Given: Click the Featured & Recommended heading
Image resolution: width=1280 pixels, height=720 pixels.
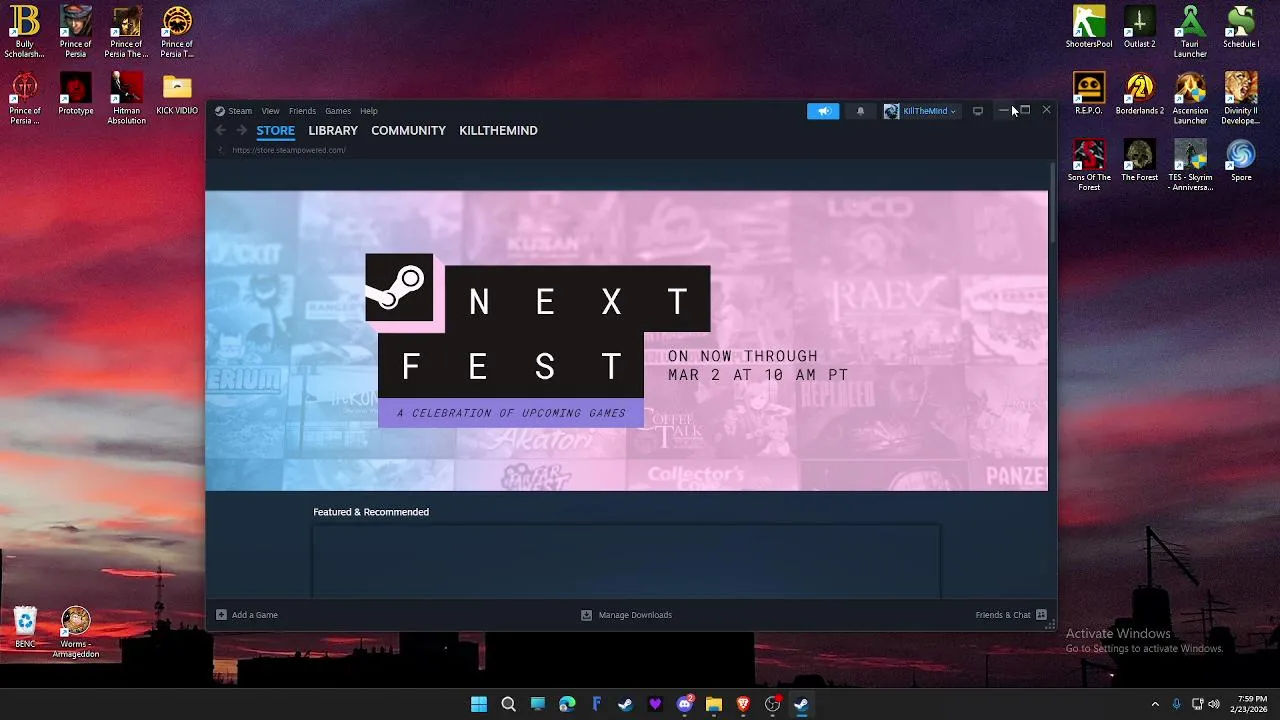Looking at the screenshot, I should (371, 512).
